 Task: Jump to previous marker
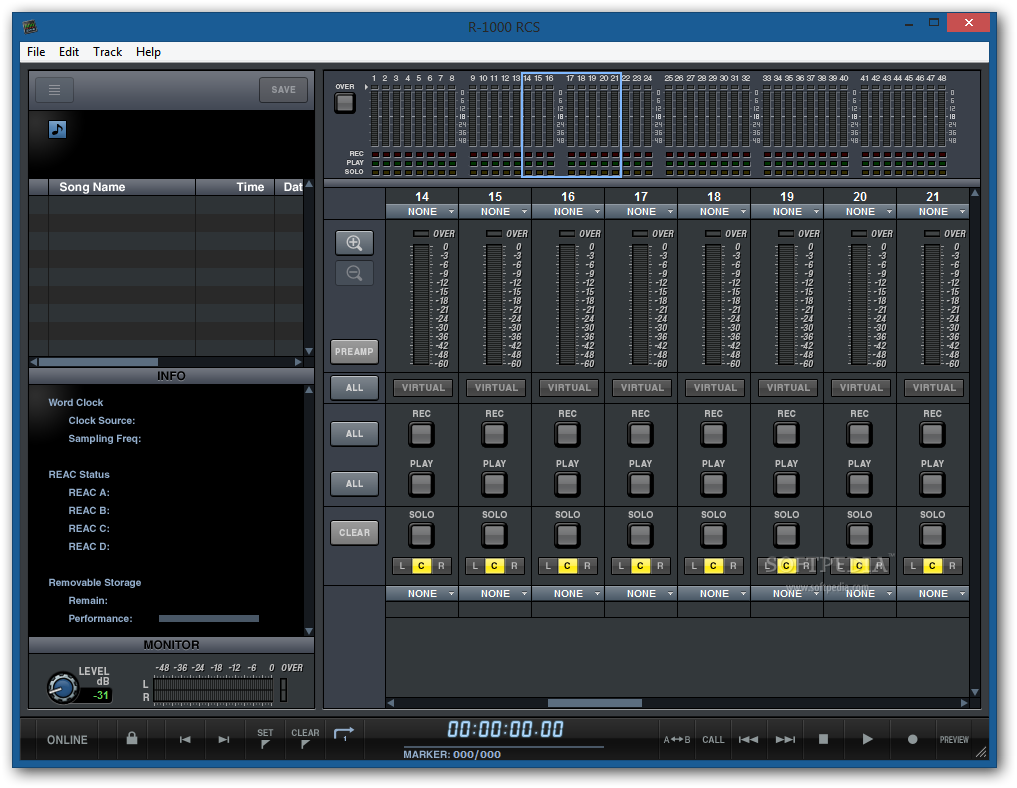tap(185, 739)
